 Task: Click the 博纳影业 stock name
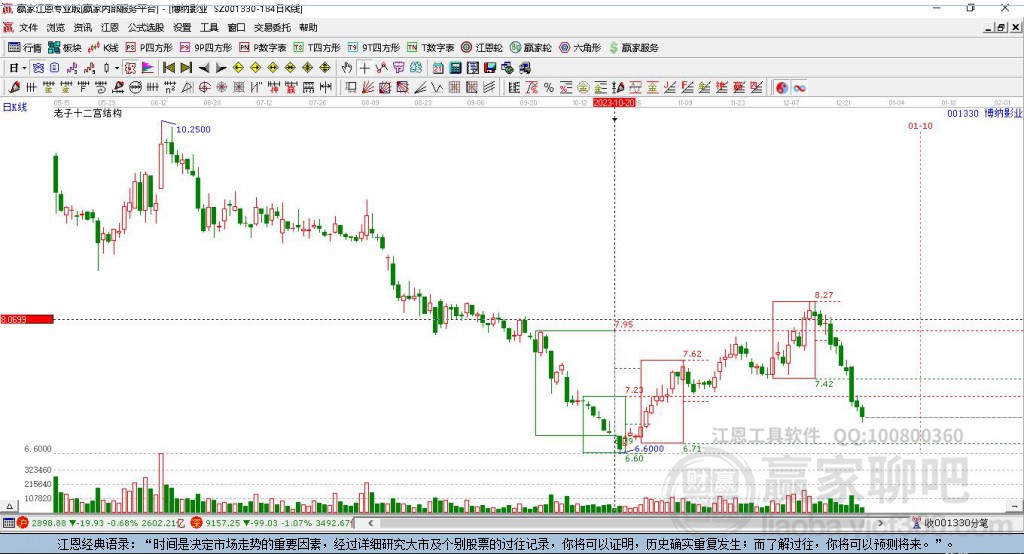1002,114
